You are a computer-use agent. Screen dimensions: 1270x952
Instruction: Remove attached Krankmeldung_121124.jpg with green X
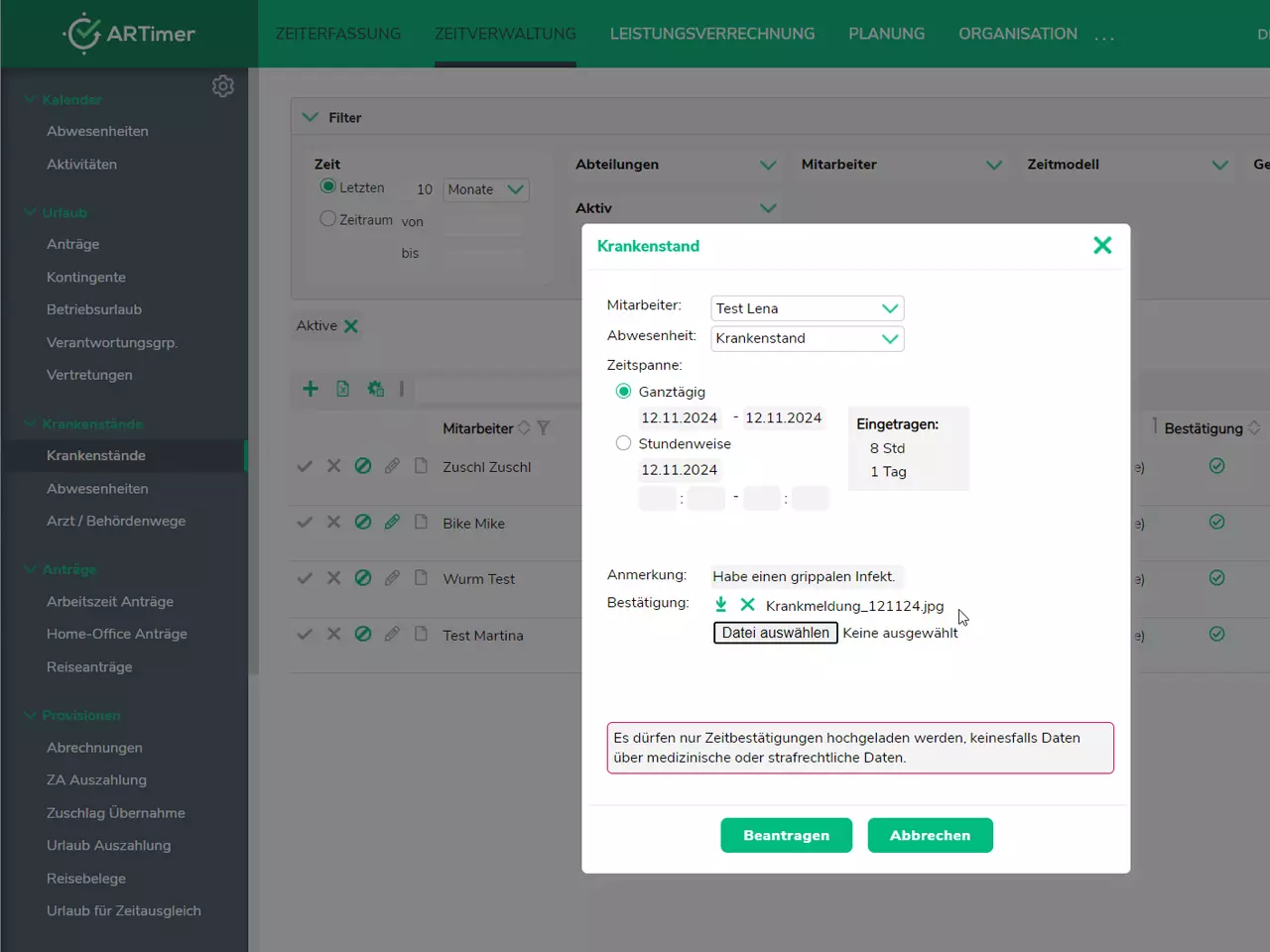748,605
